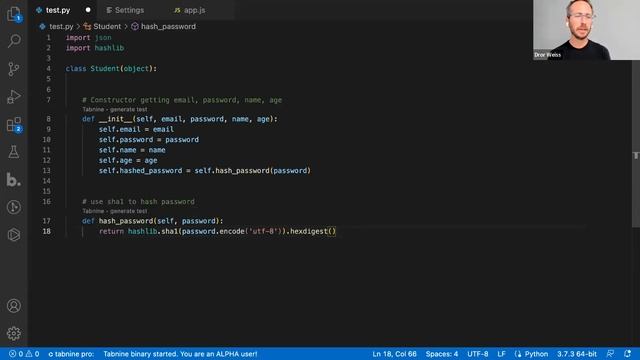
Task: Open the Manage gear icon
Action: click(14, 333)
